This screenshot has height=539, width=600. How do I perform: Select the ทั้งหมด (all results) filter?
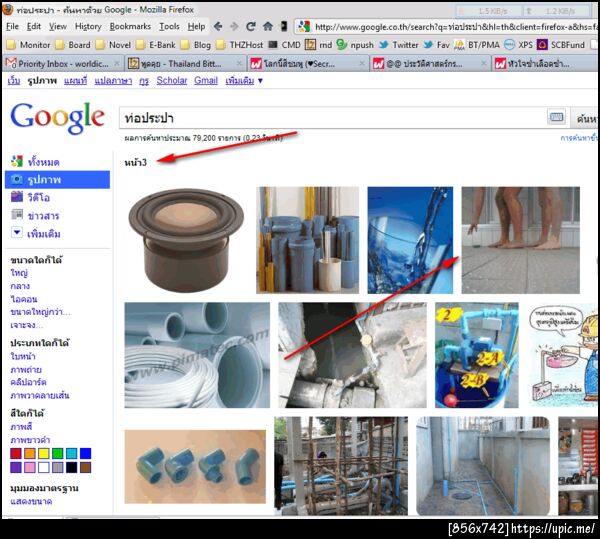point(36,162)
